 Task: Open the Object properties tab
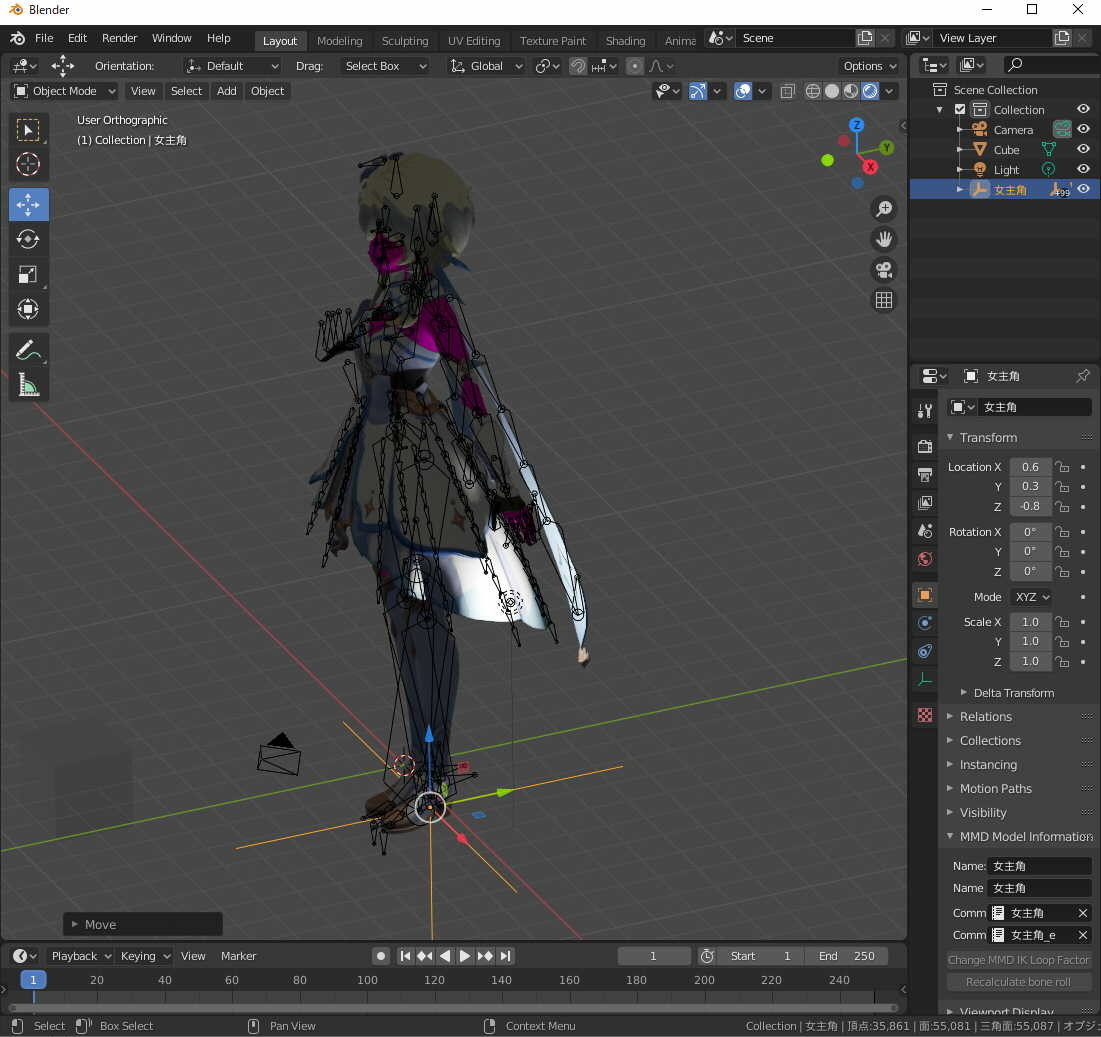(x=925, y=595)
